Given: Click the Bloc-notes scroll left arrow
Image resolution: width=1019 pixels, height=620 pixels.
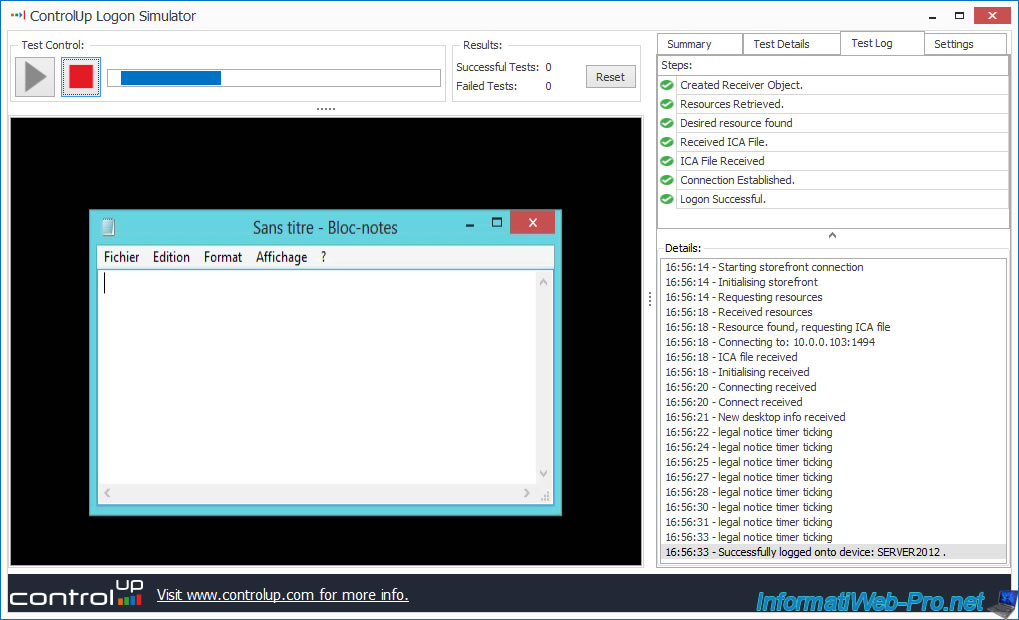Looking at the screenshot, I should [108, 493].
